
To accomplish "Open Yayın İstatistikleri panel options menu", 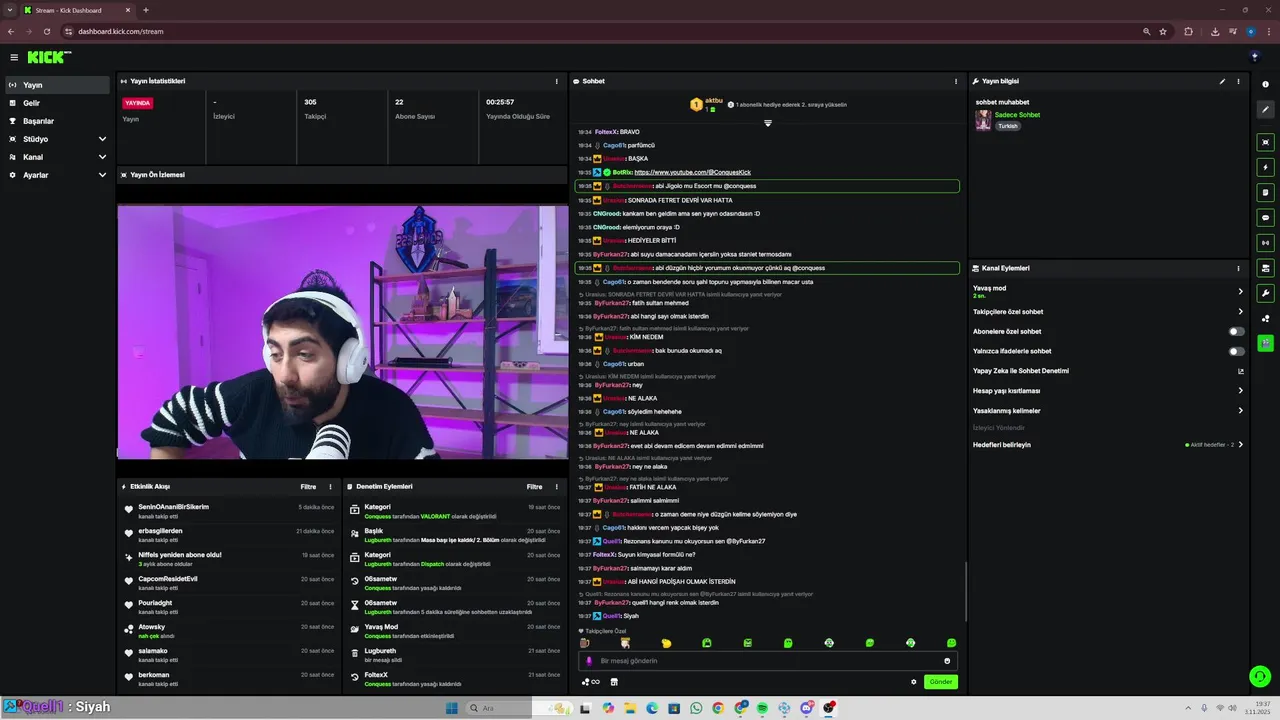I will (x=557, y=81).
